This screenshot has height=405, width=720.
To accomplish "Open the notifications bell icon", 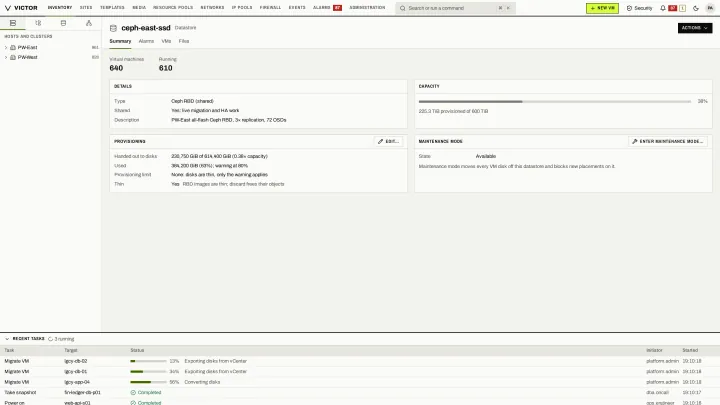I will 663,8.
